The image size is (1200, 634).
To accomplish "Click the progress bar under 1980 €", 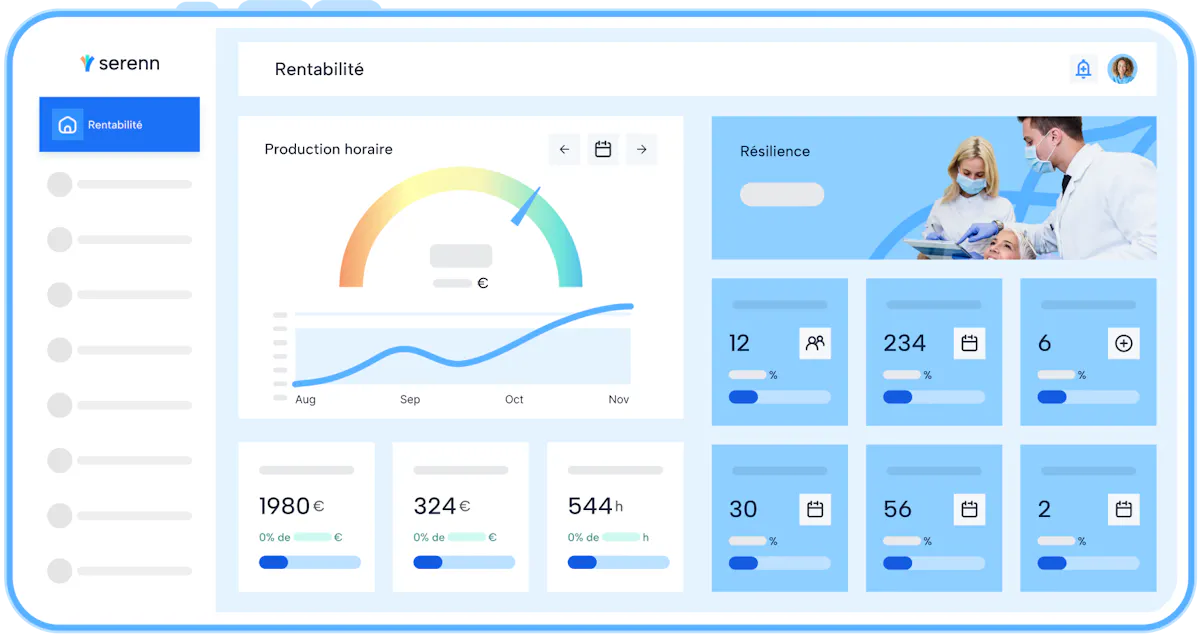I will [x=310, y=562].
